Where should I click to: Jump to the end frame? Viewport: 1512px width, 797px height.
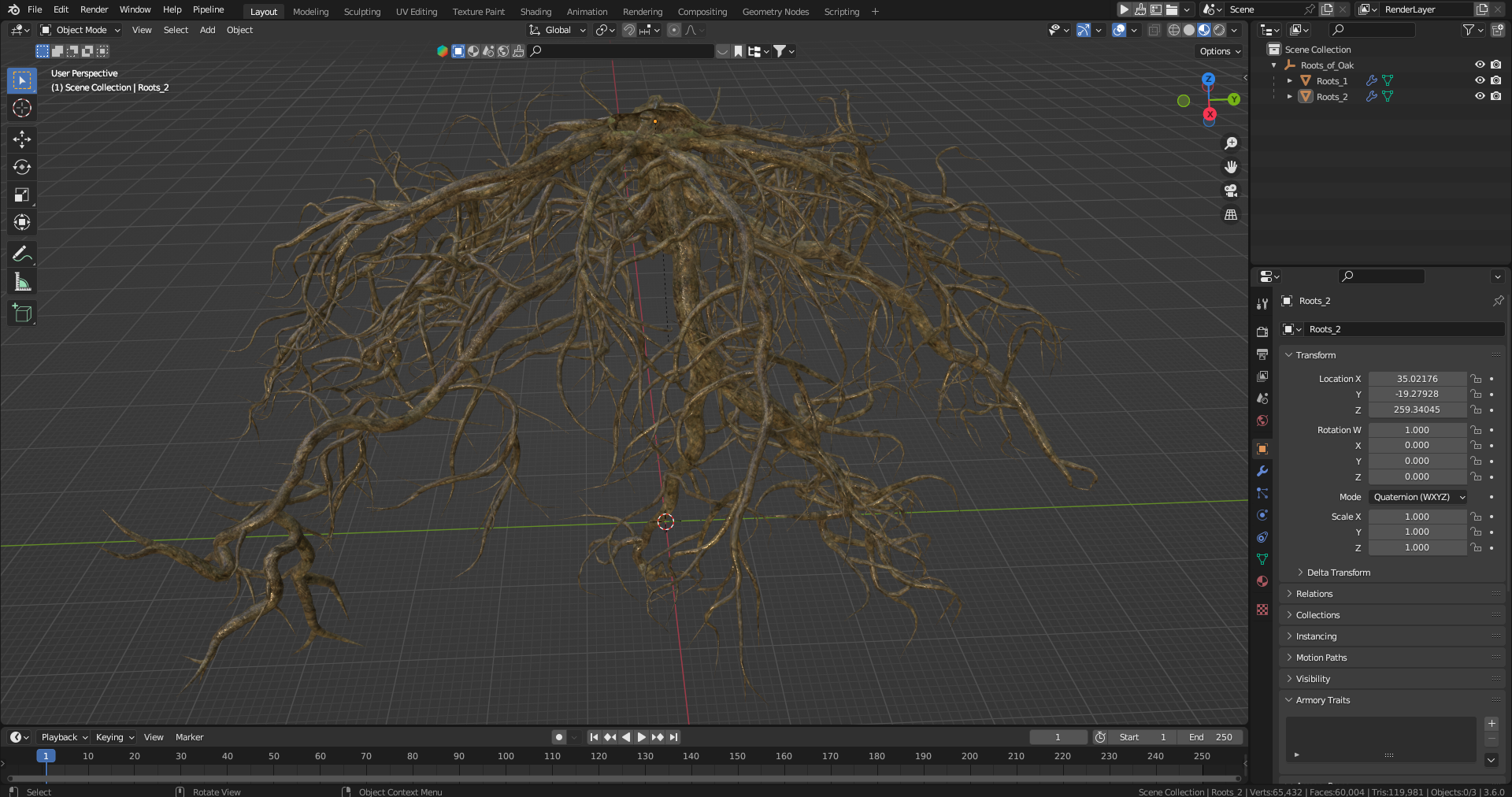pos(673,737)
